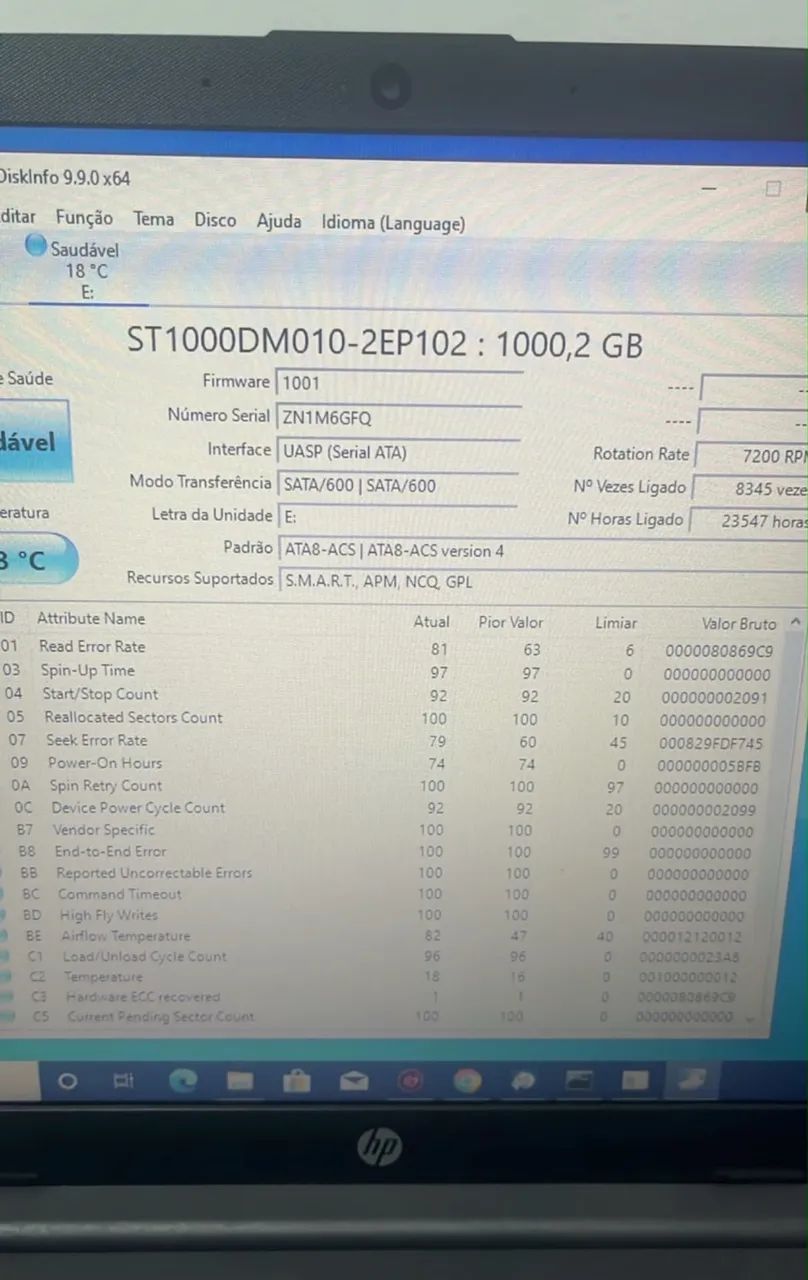
Task: Click the Rotation Rate value 7200 RPM
Action: pos(751,456)
